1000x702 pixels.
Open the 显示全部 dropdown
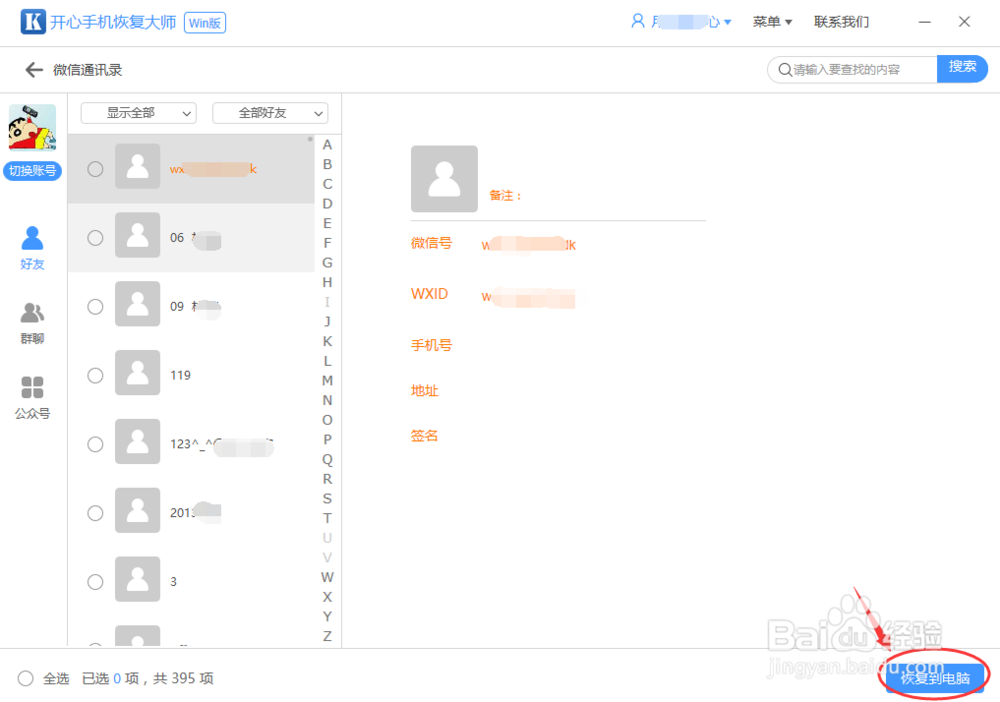(138, 113)
